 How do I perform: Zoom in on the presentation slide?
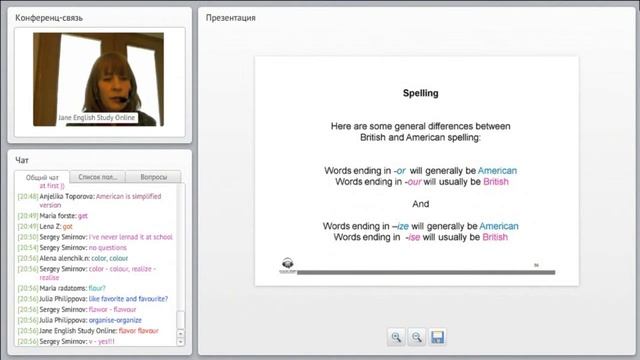tap(396, 337)
